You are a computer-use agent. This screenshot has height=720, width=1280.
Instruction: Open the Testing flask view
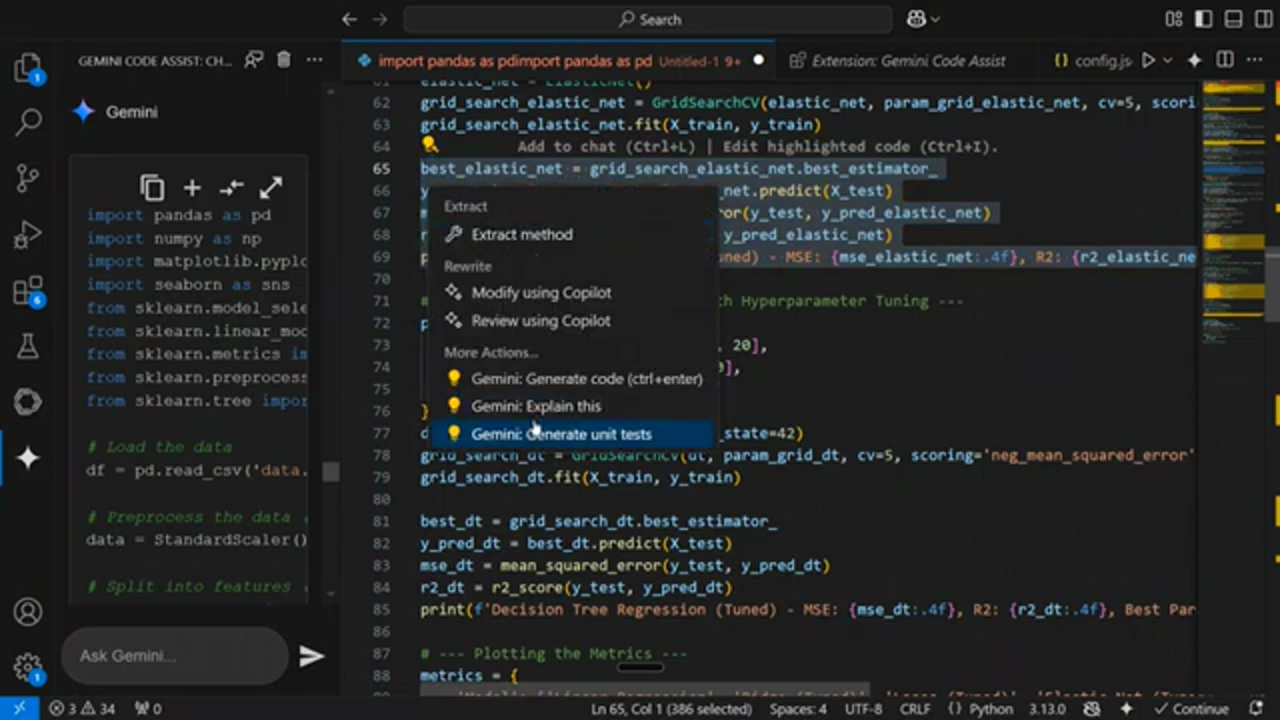pyautogui.click(x=28, y=346)
